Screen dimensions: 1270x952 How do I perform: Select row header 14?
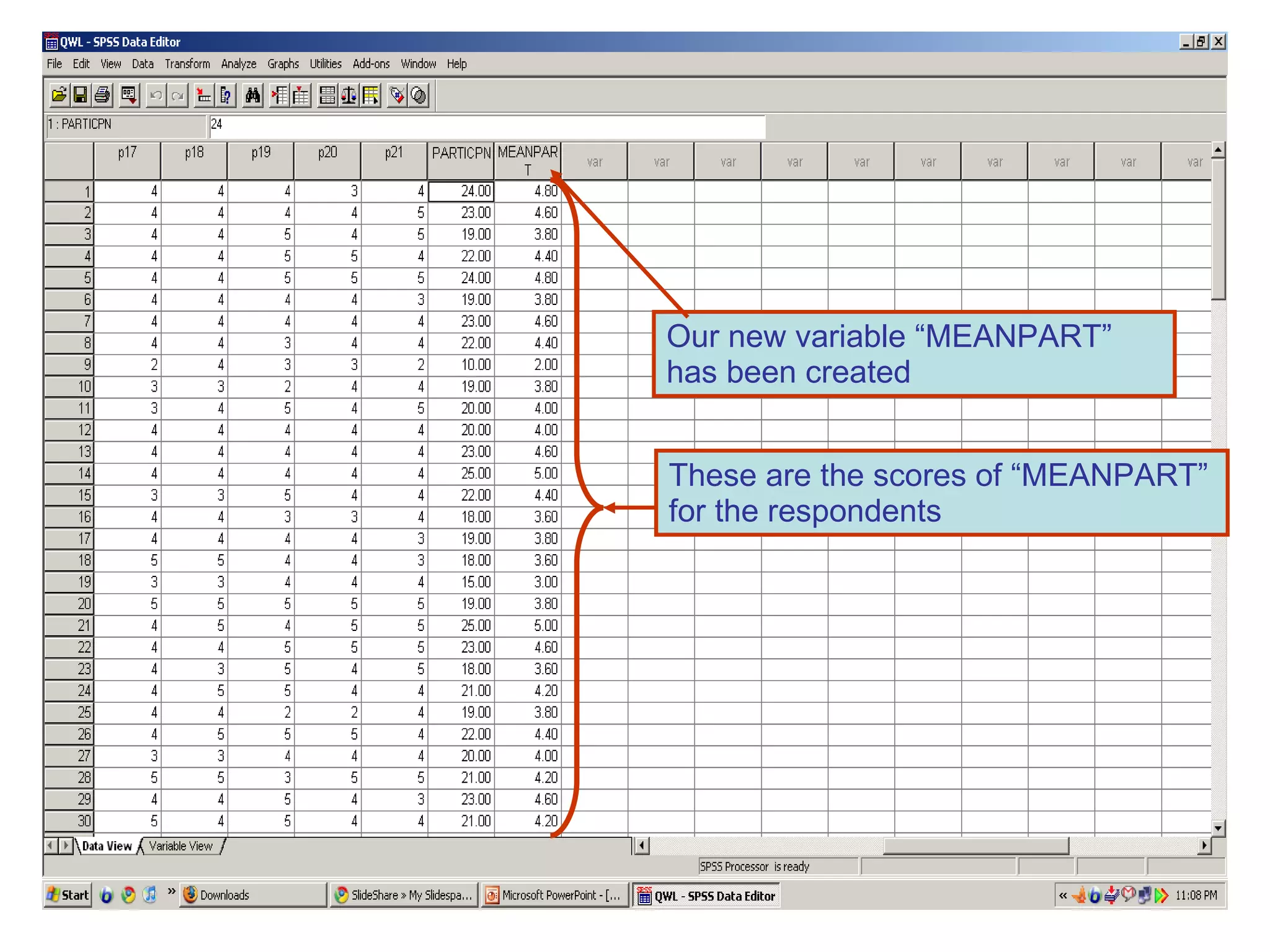coord(69,474)
